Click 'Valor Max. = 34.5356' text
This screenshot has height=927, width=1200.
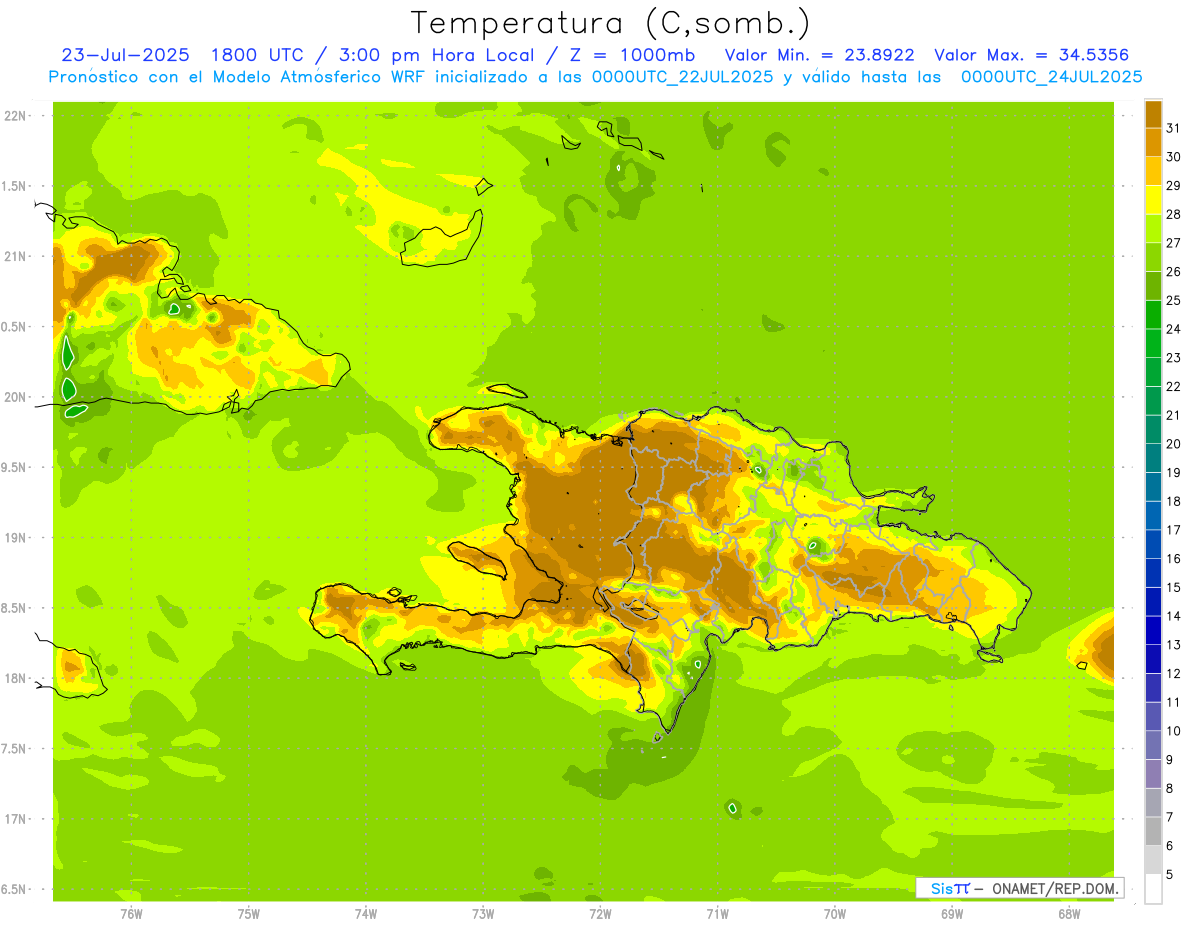click(1032, 55)
